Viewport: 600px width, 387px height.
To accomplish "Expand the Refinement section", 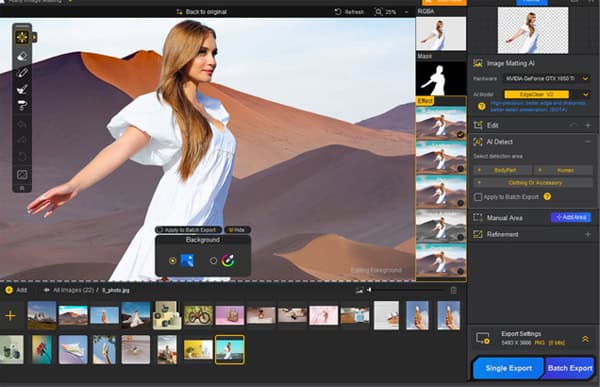I will 588,234.
